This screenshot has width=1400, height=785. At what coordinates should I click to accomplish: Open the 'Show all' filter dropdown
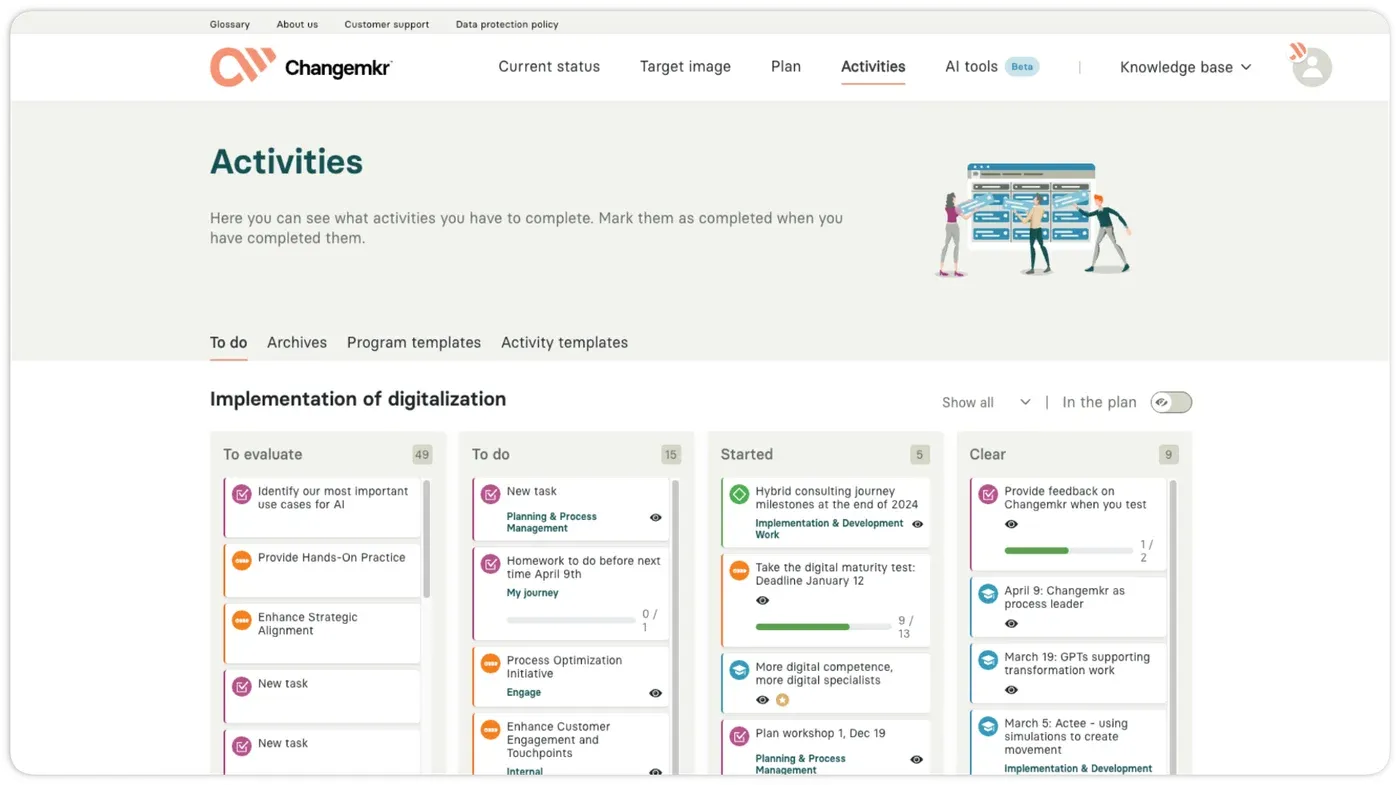pos(986,402)
